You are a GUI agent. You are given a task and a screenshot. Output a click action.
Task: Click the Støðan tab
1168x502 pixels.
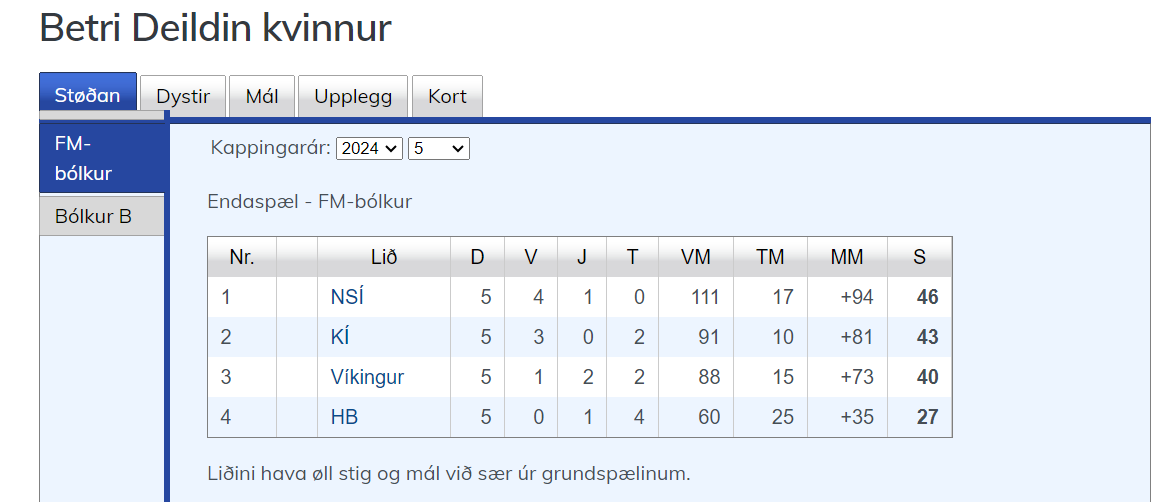(x=88, y=96)
